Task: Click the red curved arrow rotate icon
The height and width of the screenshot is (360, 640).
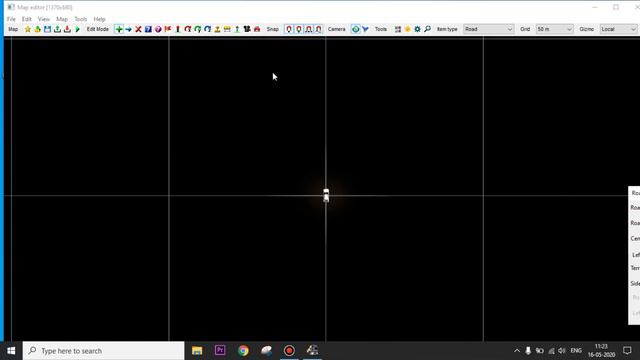Action: 188,29
